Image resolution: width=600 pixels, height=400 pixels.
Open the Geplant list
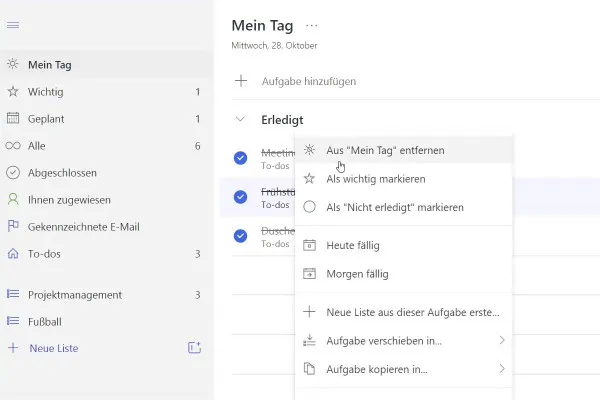pos(106,119)
